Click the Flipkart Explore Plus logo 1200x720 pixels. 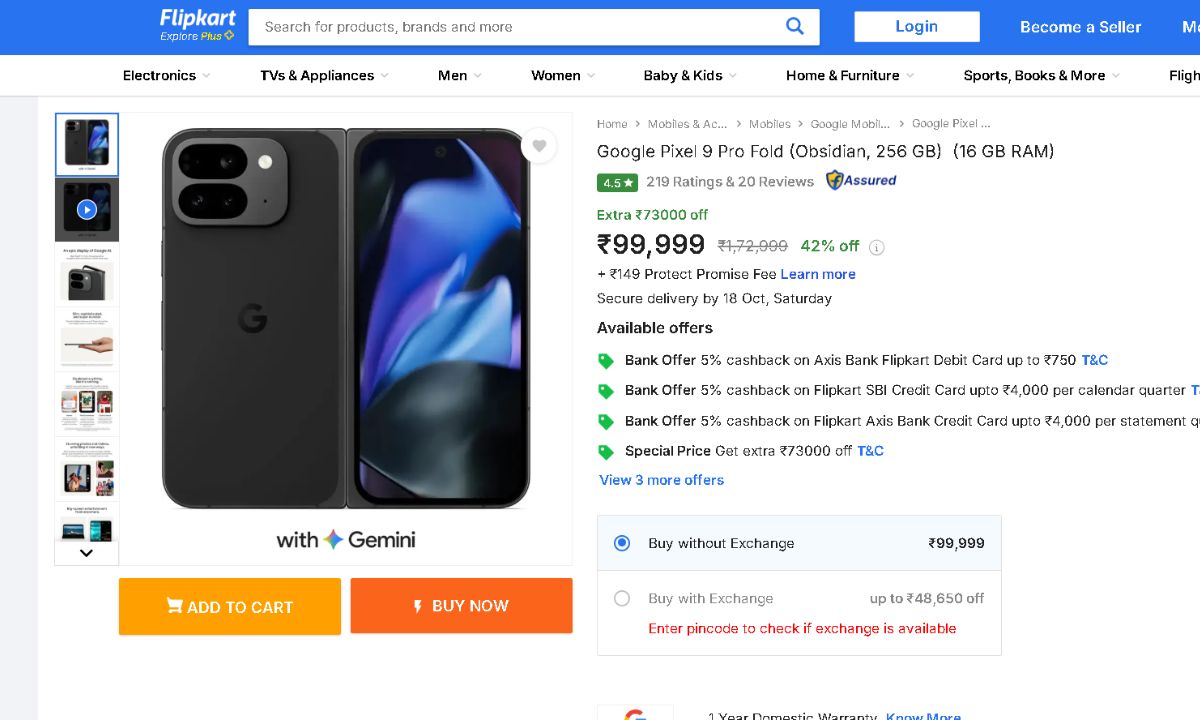coord(198,26)
